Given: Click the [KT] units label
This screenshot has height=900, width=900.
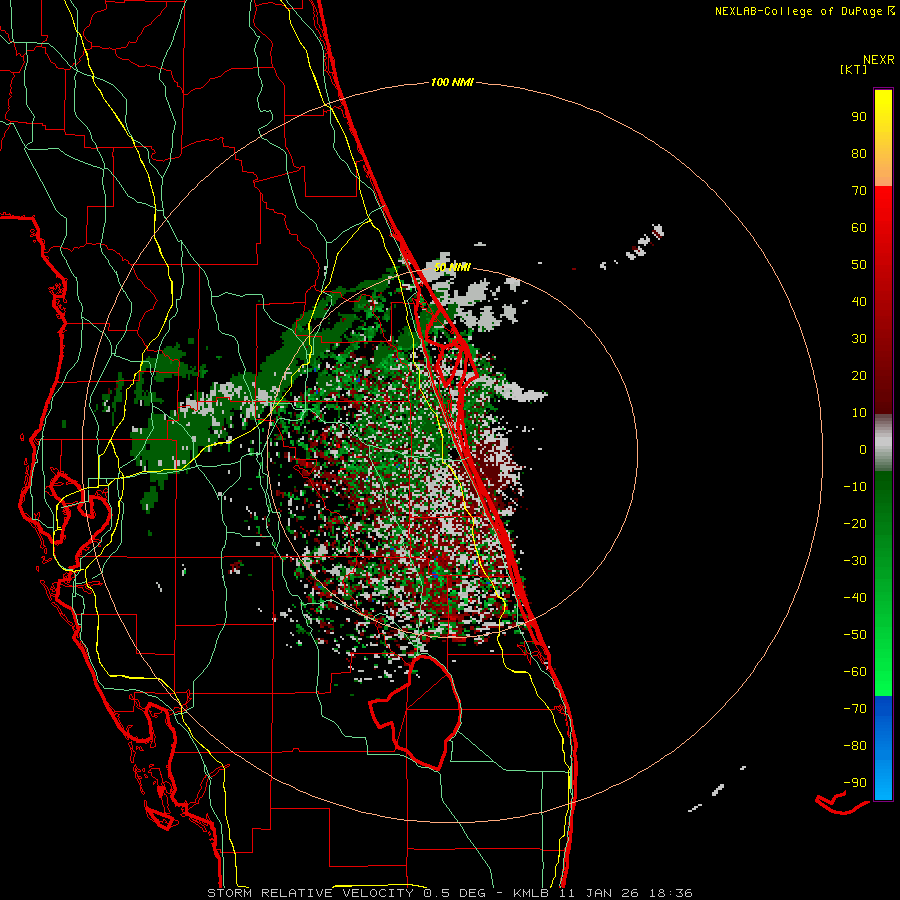Looking at the screenshot, I should pos(854,69).
